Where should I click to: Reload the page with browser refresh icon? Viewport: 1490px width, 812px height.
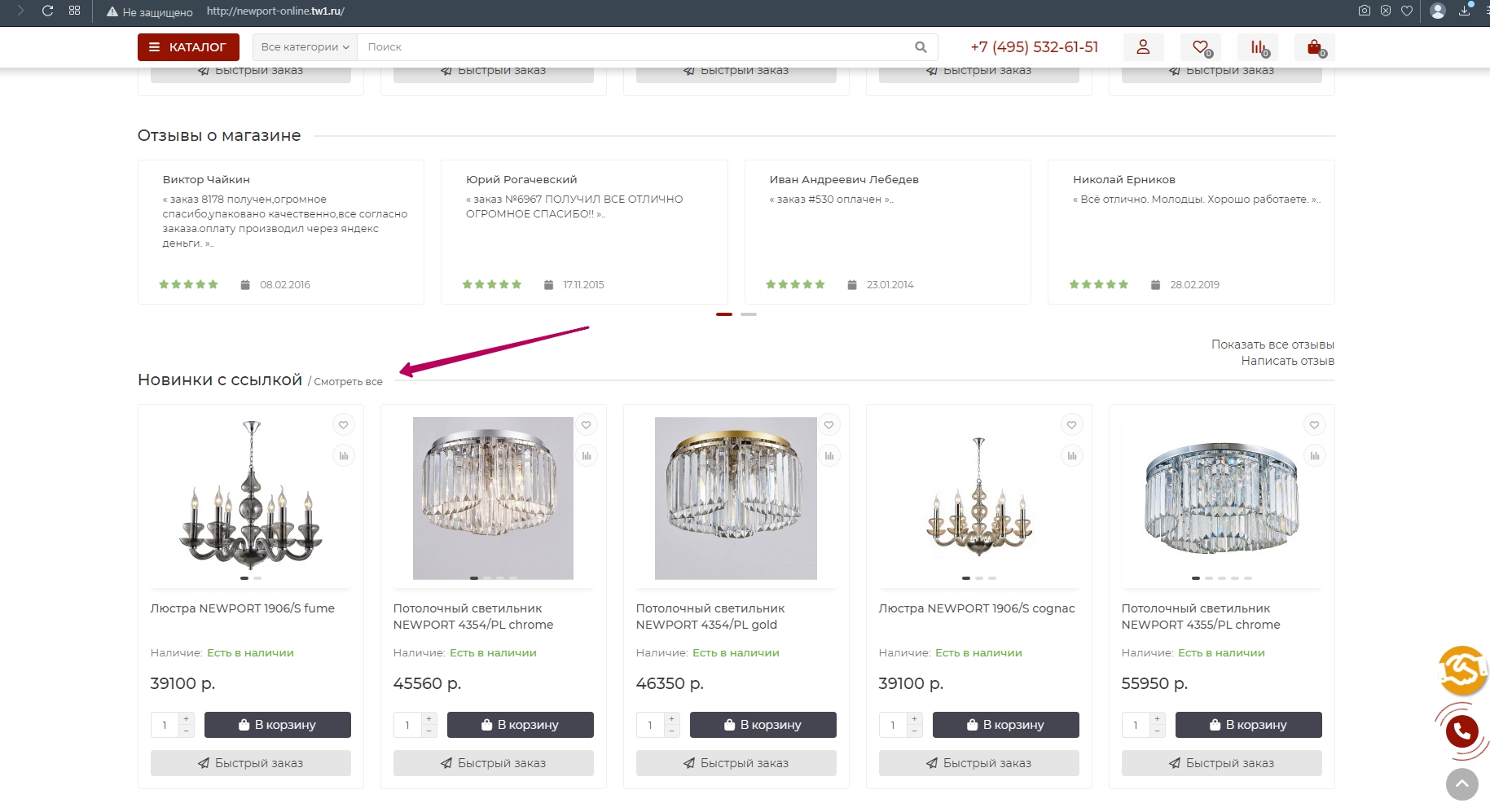click(47, 11)
